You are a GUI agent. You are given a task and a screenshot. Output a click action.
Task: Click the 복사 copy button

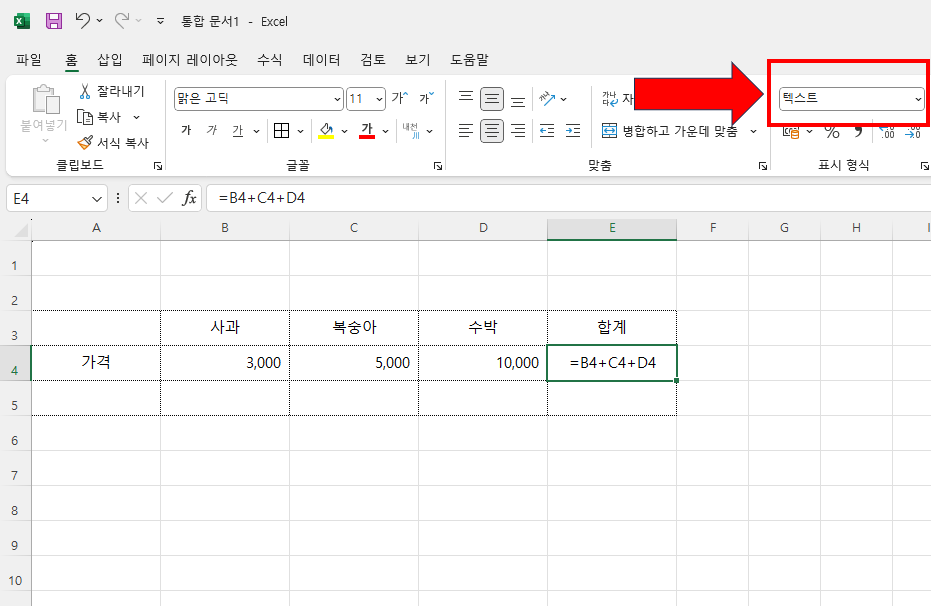pos(100,117)
